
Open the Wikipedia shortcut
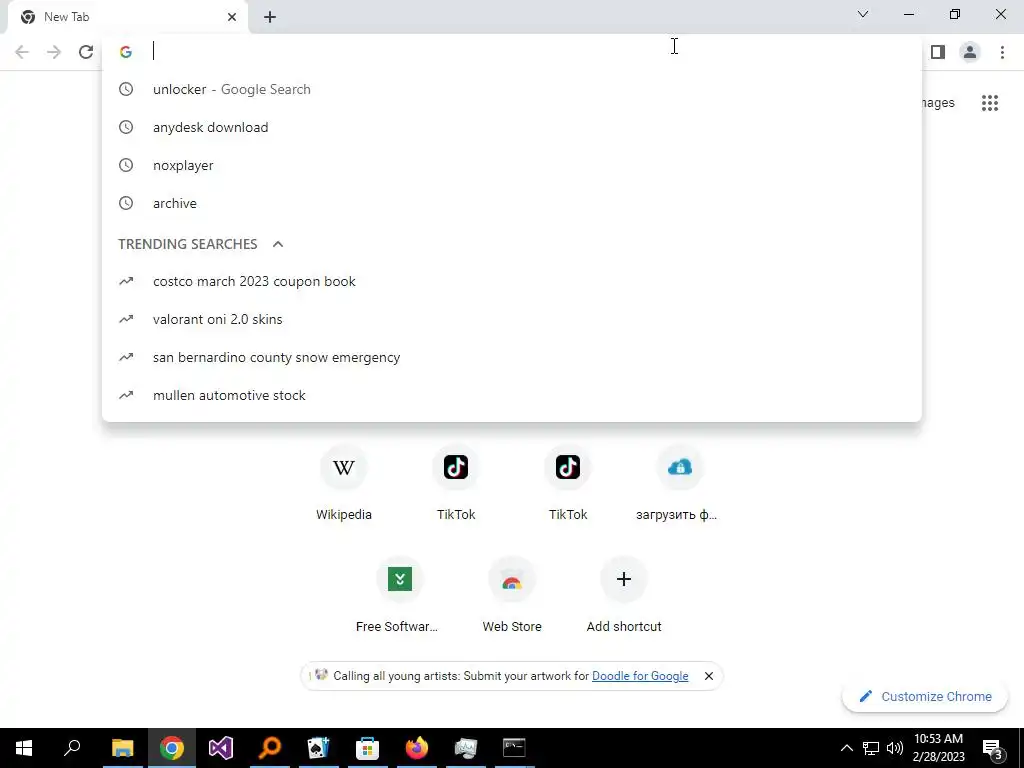(x=344, y=483)
